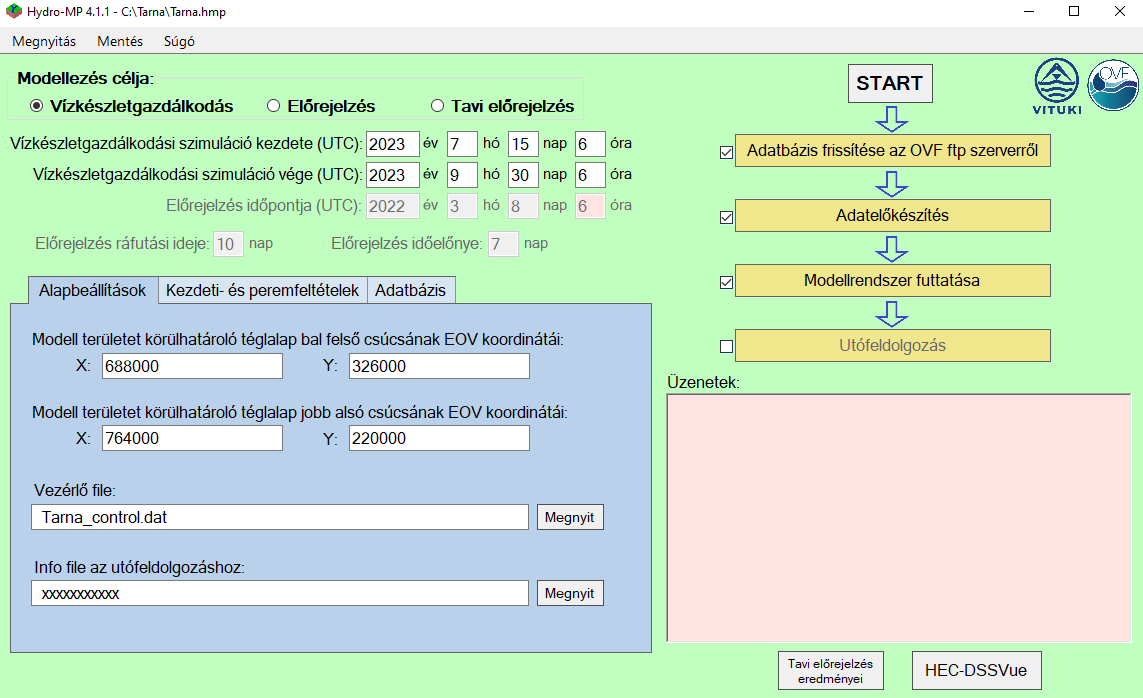Choose the Tavi előrejelzés radio option
The image size is (1143, 698).
pyautogui.click(x=436, y=106)
